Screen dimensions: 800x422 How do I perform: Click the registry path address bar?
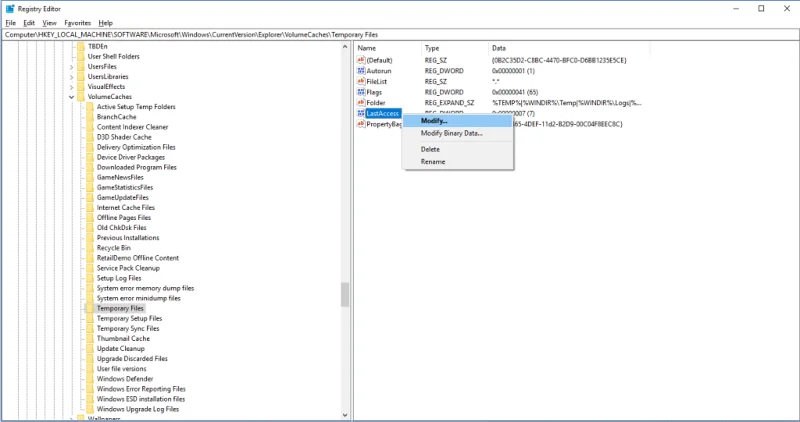(400, 34)
